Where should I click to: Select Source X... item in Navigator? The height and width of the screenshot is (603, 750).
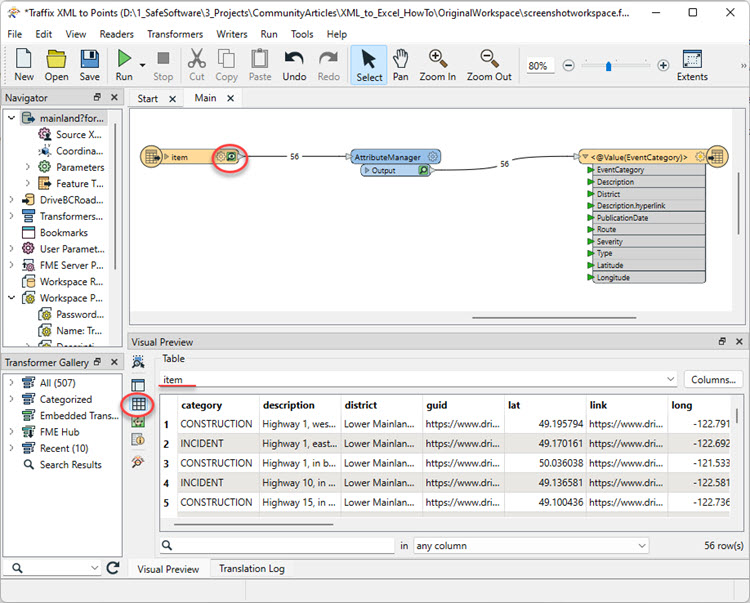(x=79, y=134)
